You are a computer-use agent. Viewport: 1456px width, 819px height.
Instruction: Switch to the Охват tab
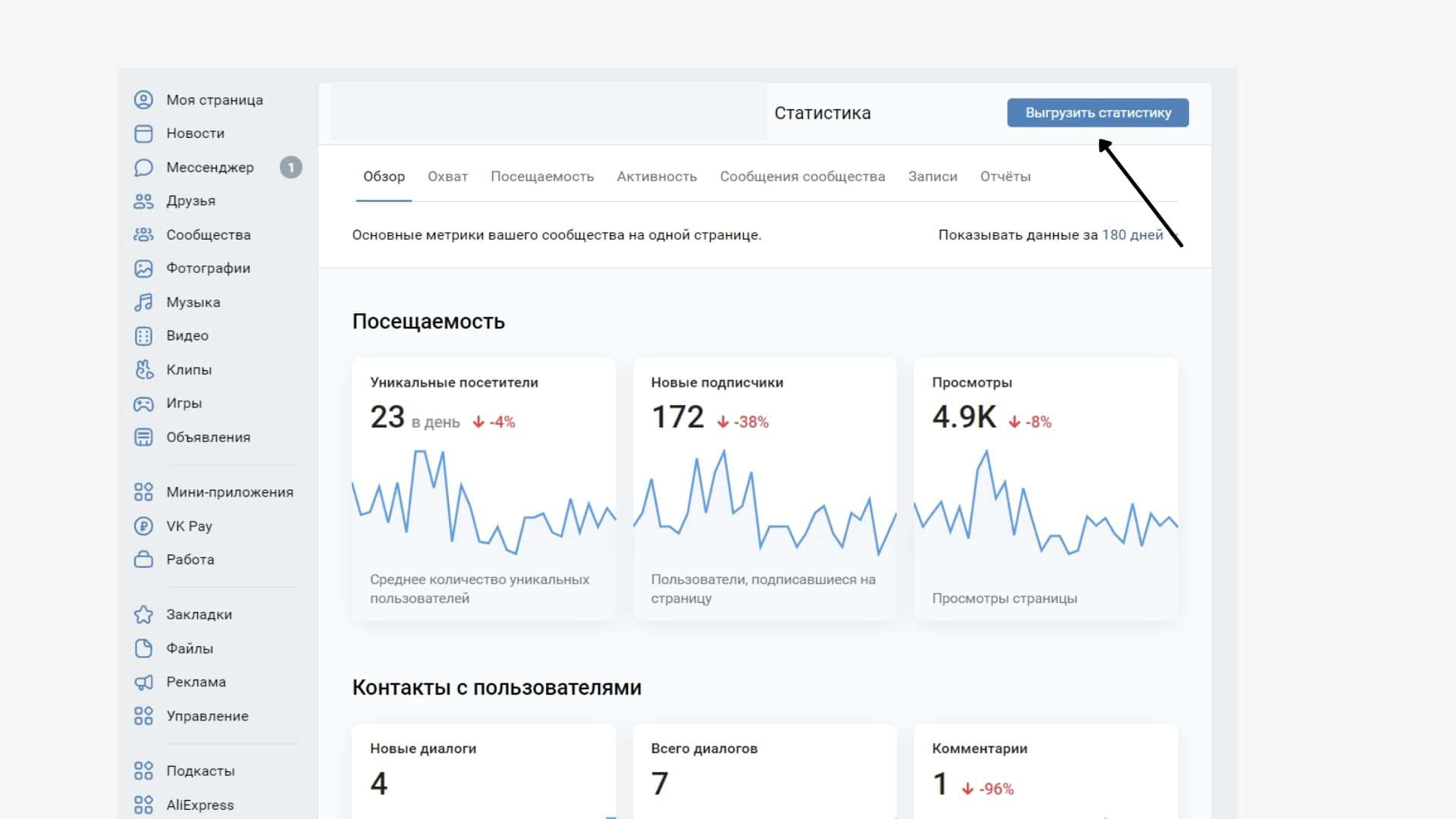click(x=447, y=177)
